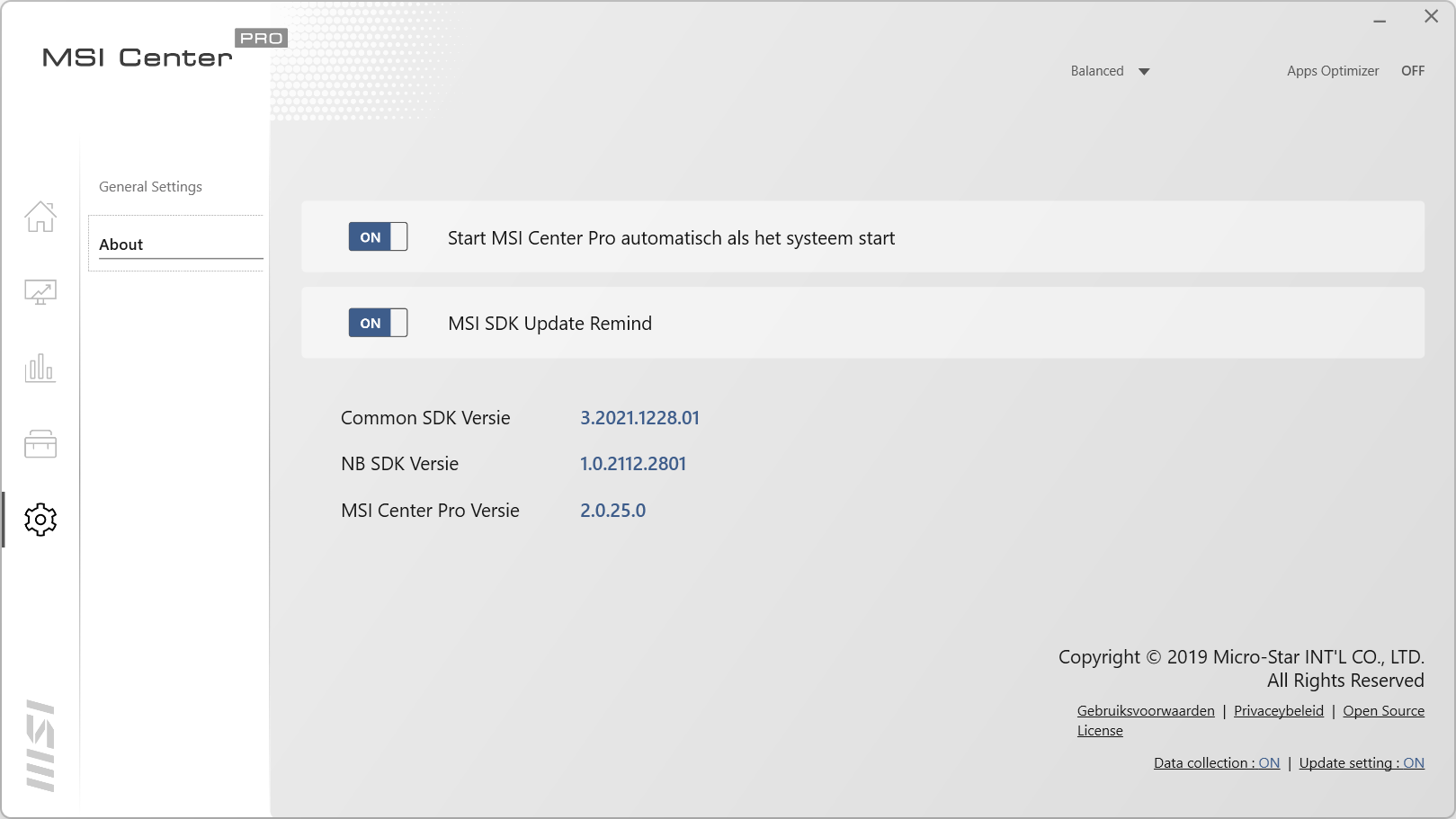Open the Privacybeleid link
This screenshot has width=1456, height=819.
pyautogui.click(x=1278, y=711)
